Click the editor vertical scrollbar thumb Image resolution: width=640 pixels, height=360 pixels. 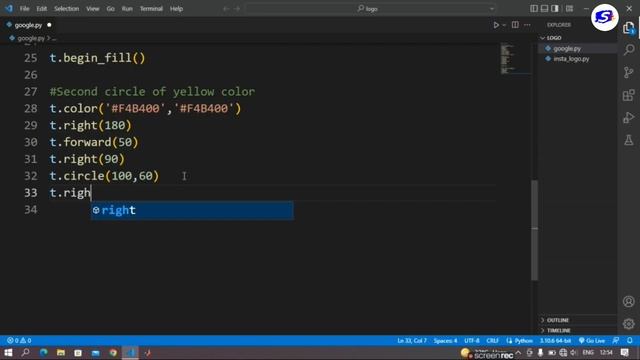coord(534,230)
